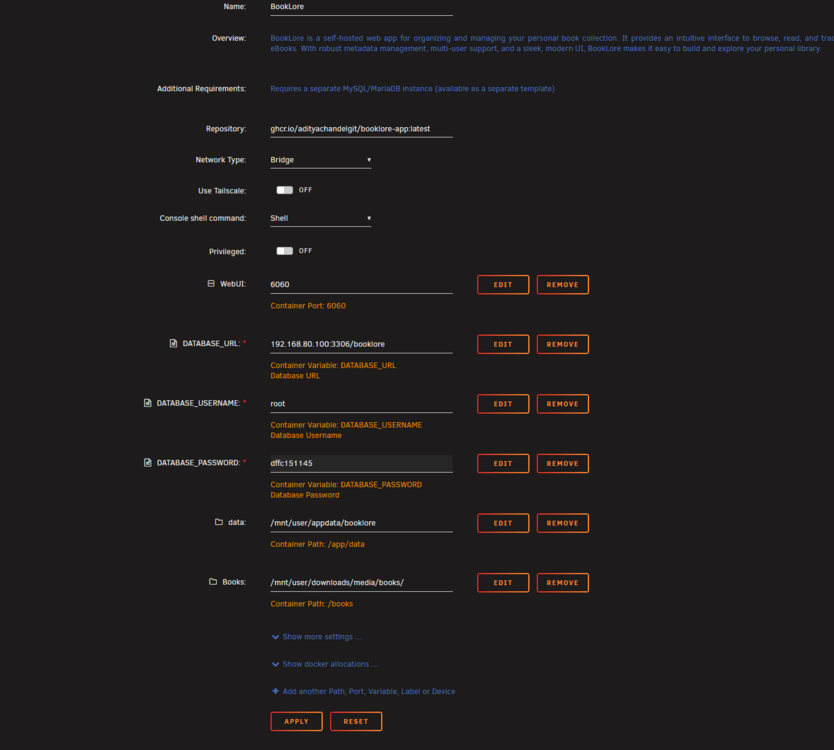Click 'Container Variable: DATABASE_USERNAME' text
Viewport: 834px width, 750px height.
tap(346, 424)
